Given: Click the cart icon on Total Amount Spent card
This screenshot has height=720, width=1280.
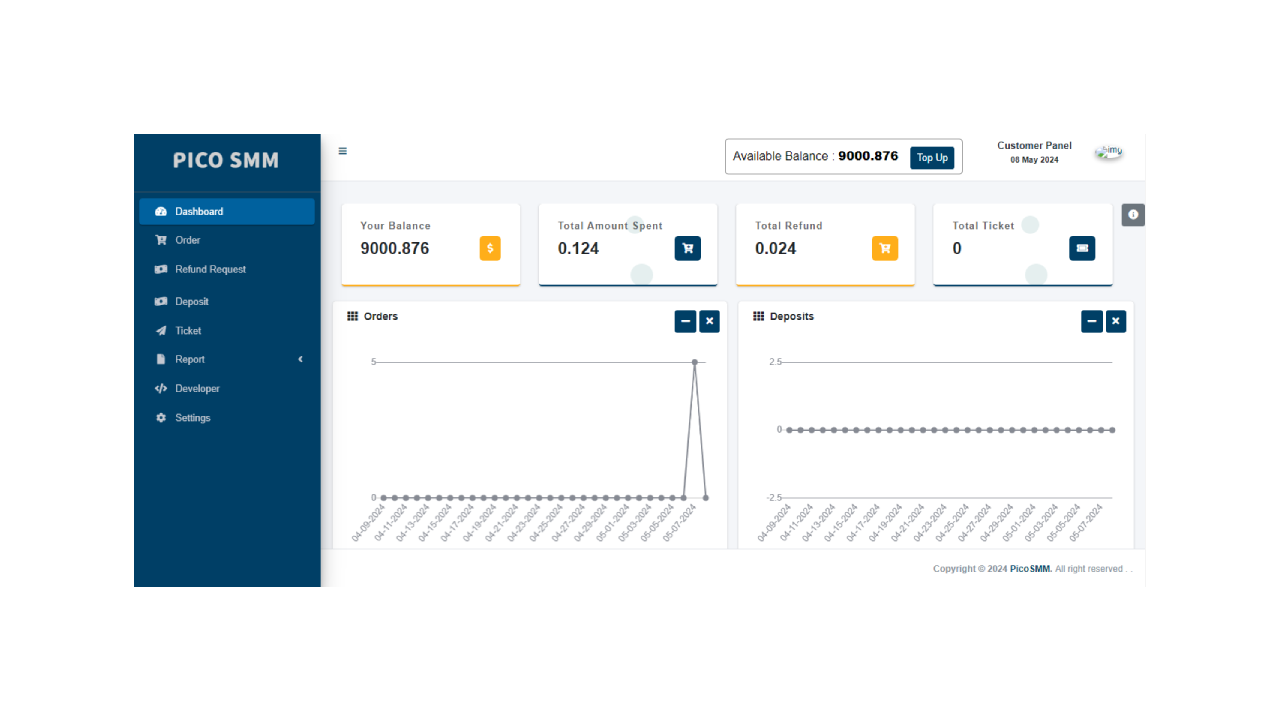Looking at the screenshot, I should 687,248.
